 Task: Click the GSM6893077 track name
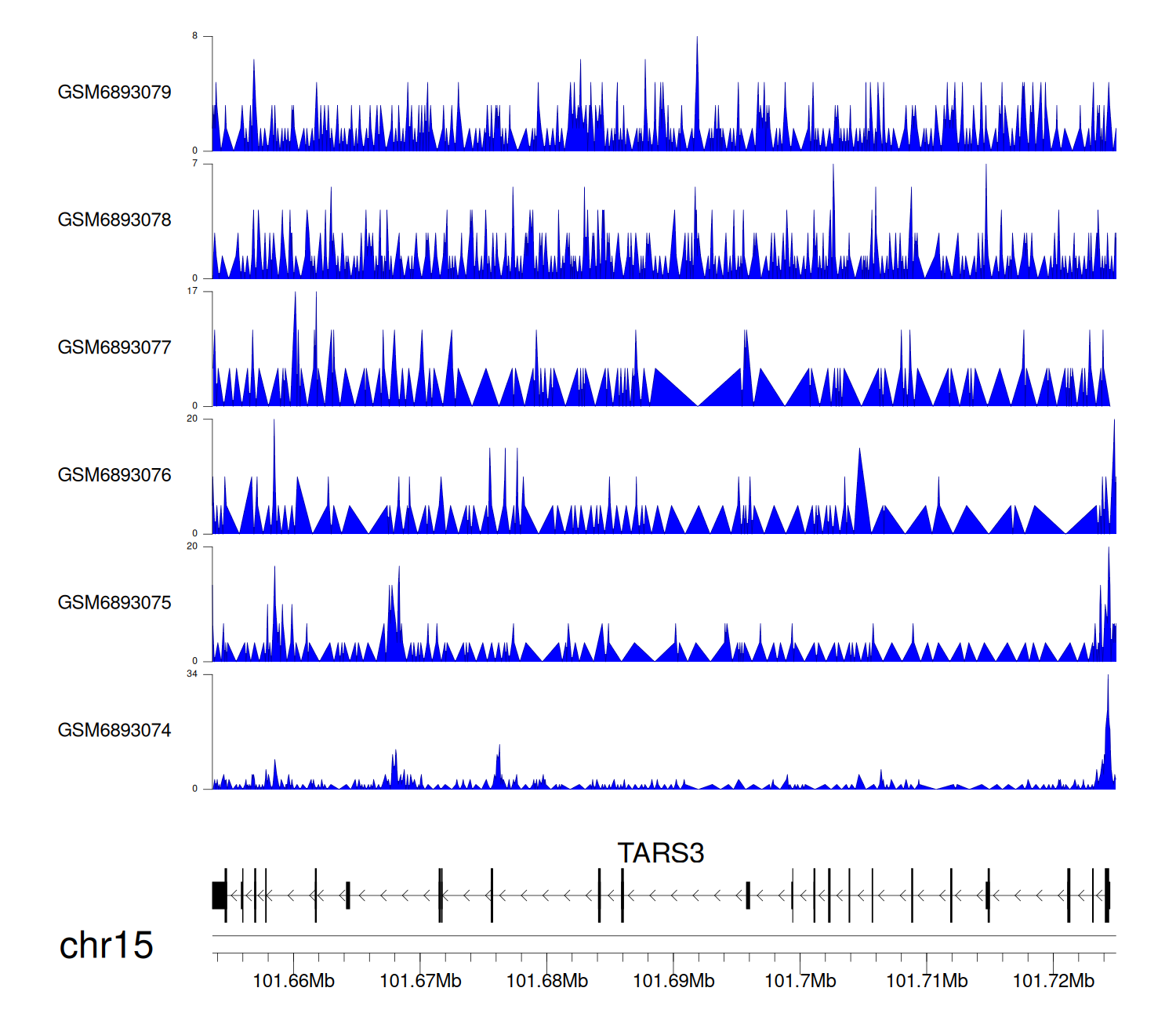pyautogui.click(x=114, y=348)
